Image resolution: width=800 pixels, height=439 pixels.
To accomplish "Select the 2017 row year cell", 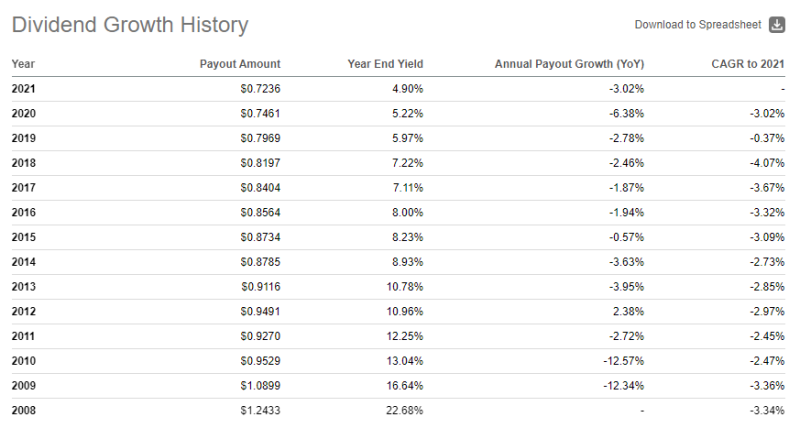I will click(x=24, y=187).
